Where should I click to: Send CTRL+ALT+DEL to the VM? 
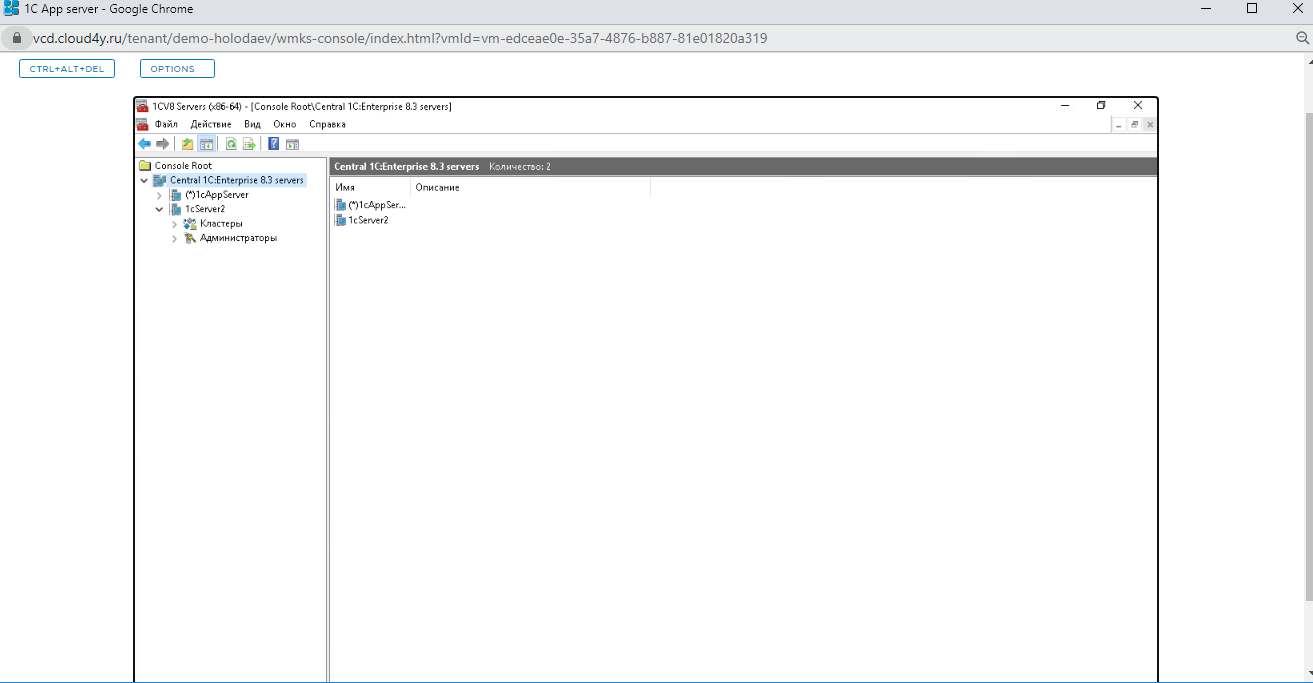coord(68,69)
